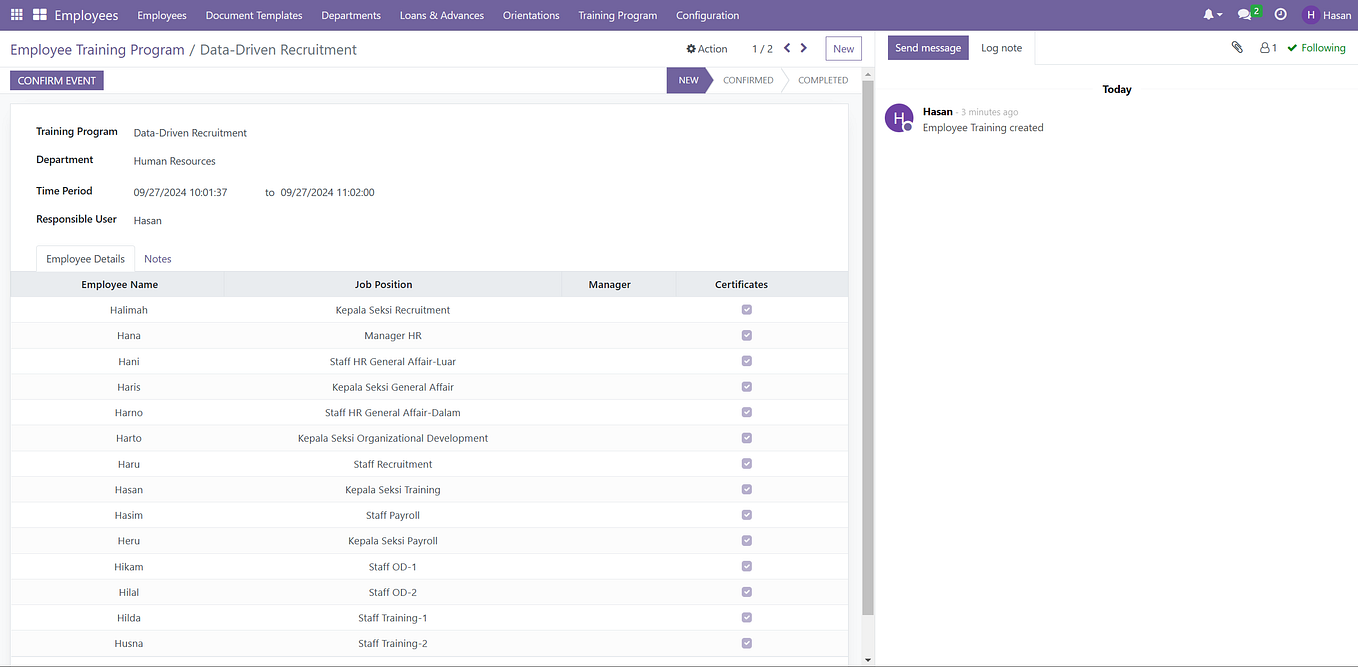Expand the notifications bell dropdown

(1209, 14)
